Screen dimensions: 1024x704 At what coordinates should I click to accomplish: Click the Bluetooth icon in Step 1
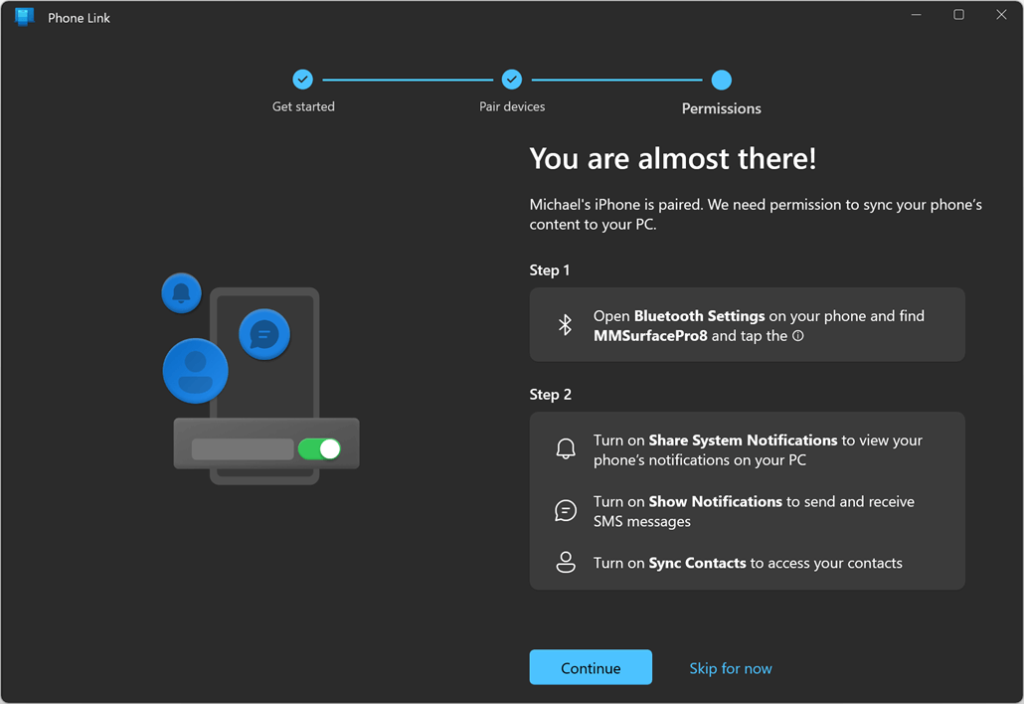coord(565,325)
